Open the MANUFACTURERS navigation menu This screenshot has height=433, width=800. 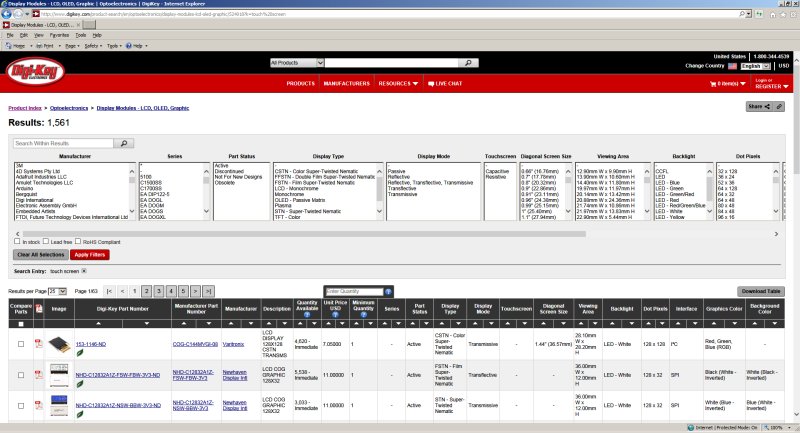coord(346,83)
